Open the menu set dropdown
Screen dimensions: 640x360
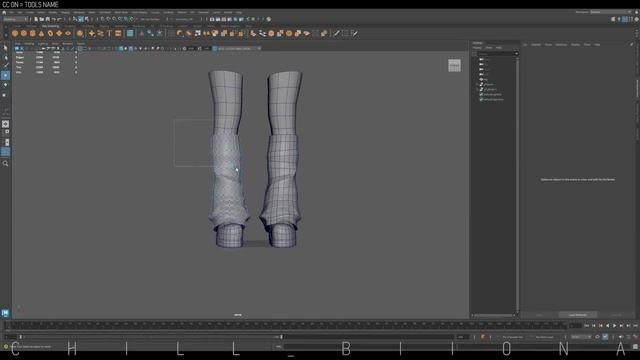point(16,19)
